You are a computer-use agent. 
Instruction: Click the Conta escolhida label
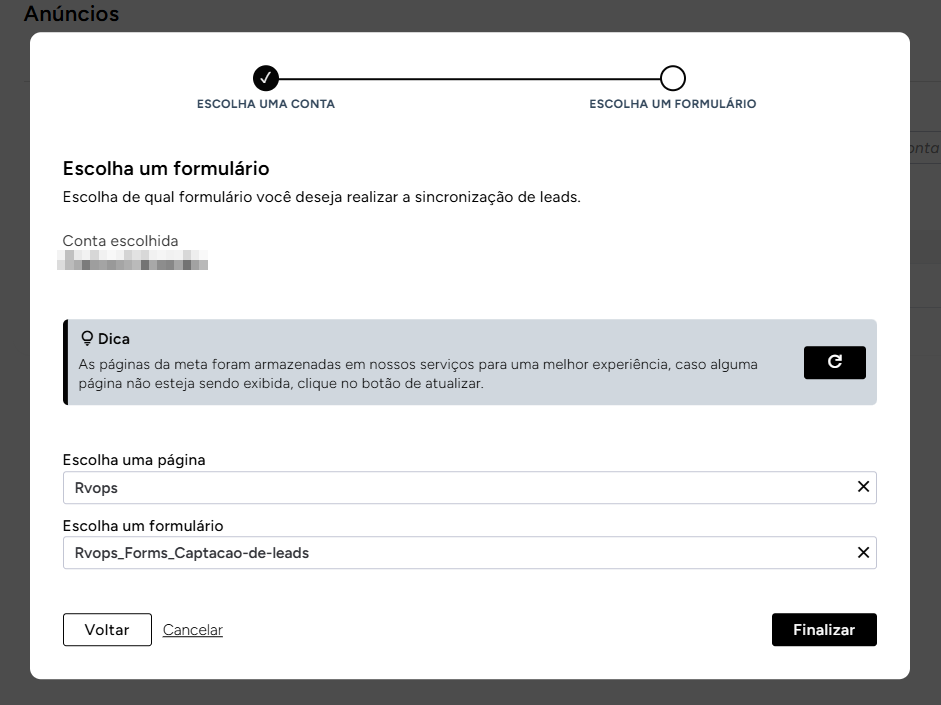[120, 241]
